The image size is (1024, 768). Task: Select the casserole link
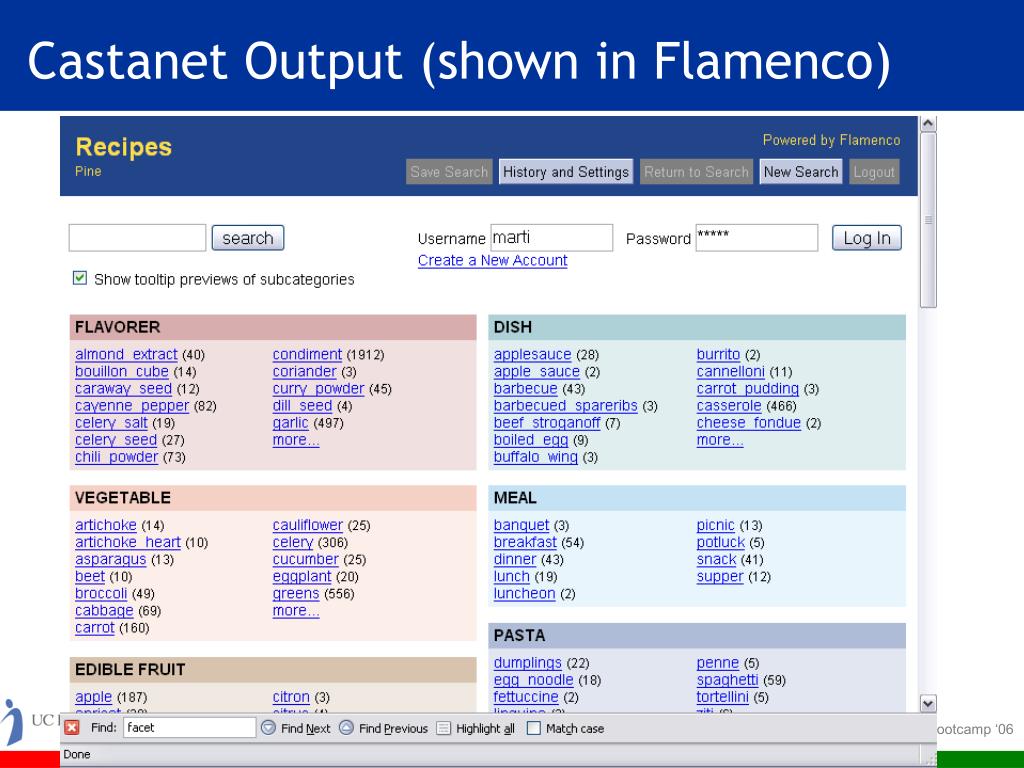tap(729, 406)
